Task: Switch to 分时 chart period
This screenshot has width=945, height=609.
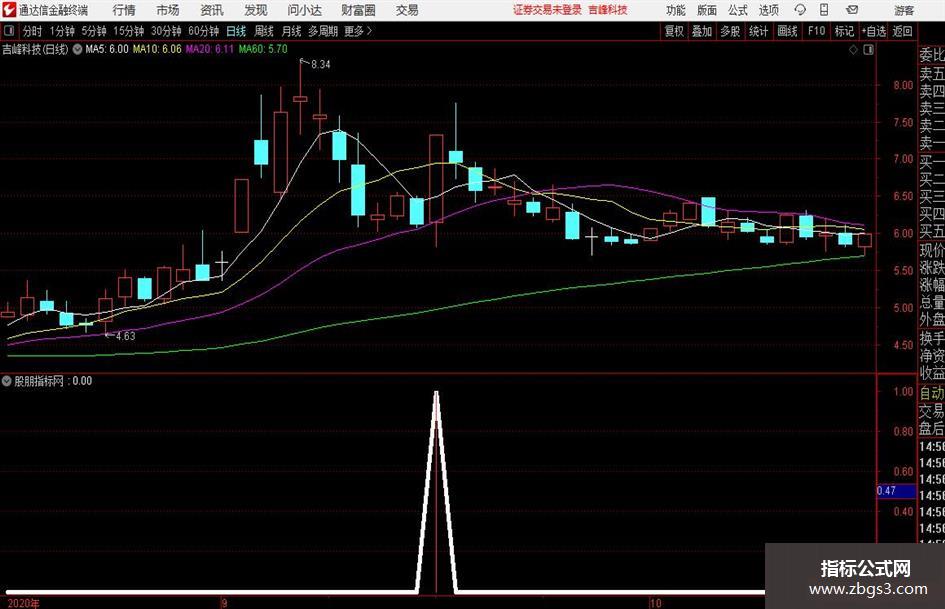Action: (33, 31)
